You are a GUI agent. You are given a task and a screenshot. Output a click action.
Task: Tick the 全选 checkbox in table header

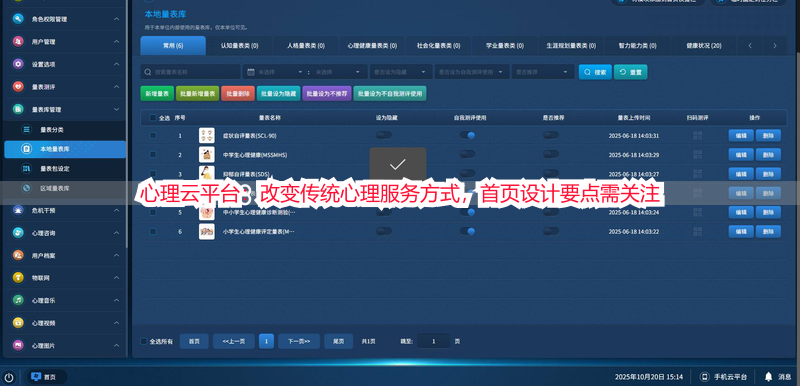(153, 118)
